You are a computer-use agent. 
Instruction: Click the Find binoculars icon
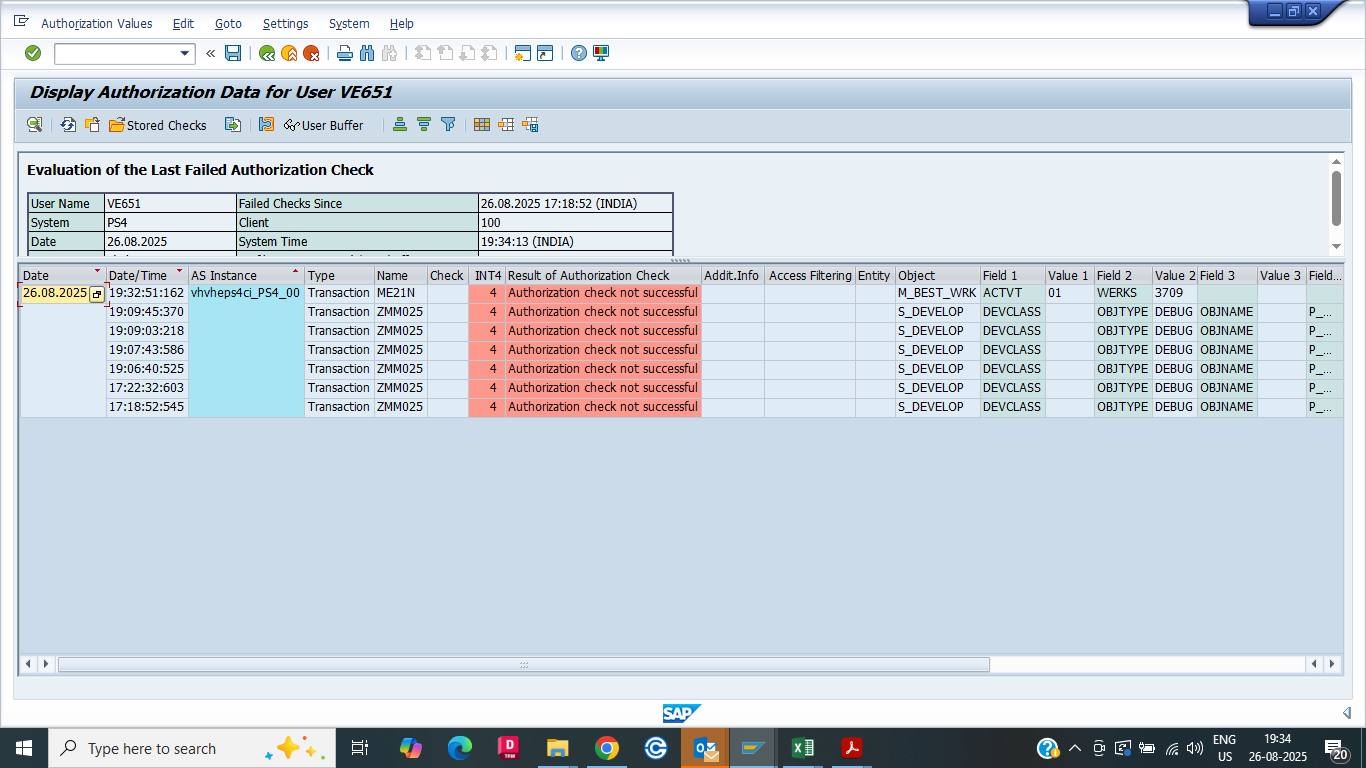pos(366,53)
